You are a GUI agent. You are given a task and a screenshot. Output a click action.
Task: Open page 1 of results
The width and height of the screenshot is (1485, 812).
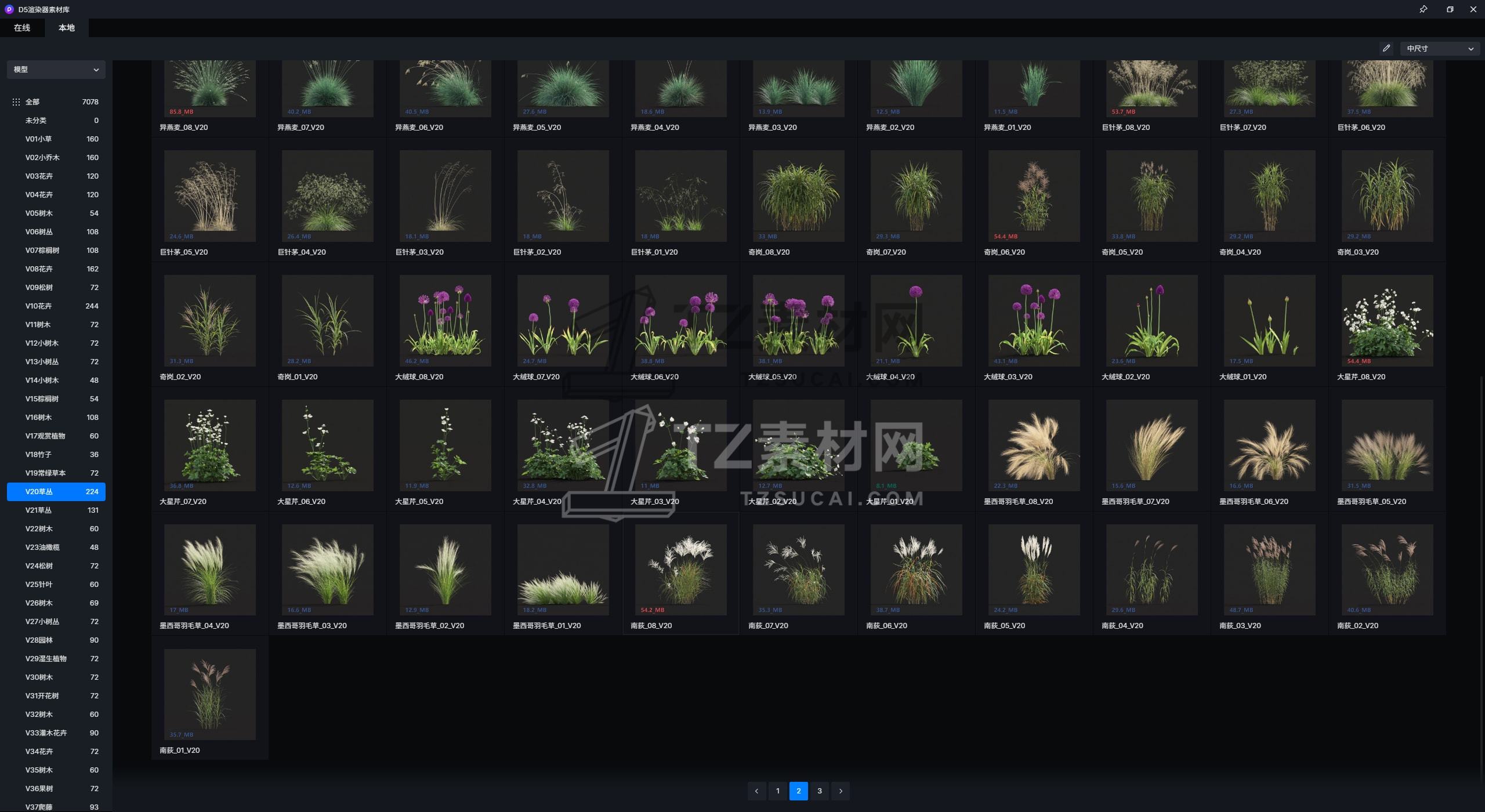[x=777, y=791]
